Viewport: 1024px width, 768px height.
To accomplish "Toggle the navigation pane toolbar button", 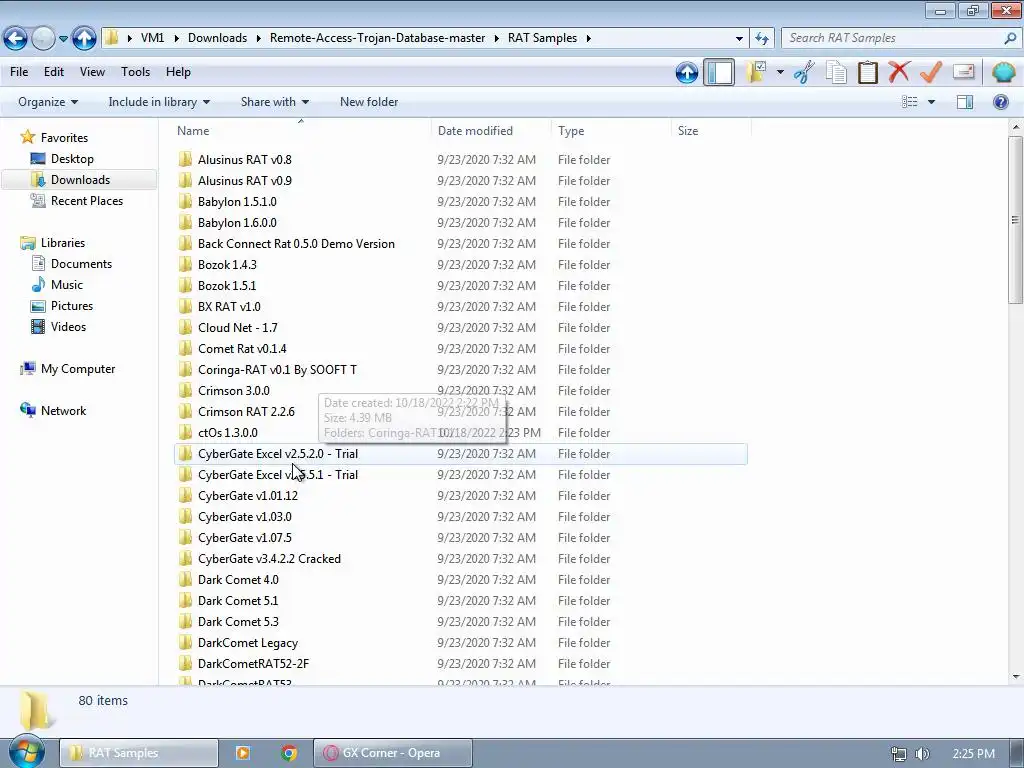I will pos(719,72).
